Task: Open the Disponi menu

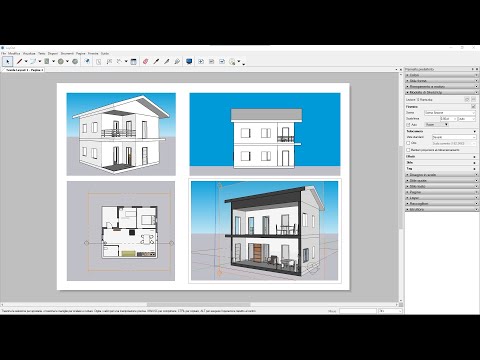Action: tap(53, 53)
